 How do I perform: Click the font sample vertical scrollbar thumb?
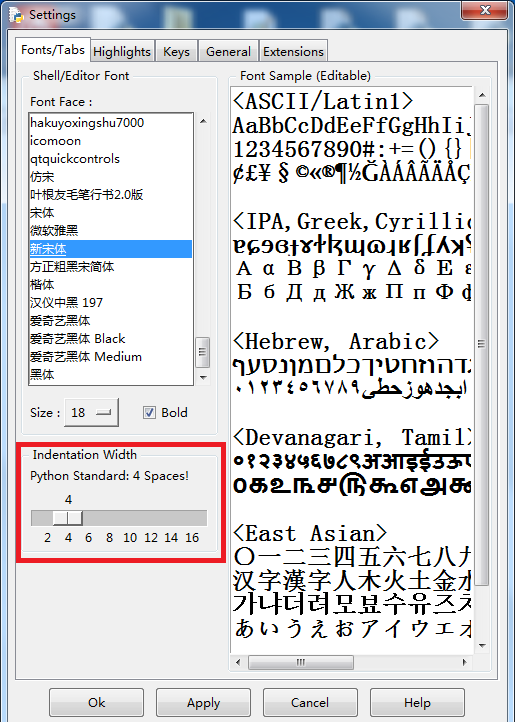click(482, 344)
